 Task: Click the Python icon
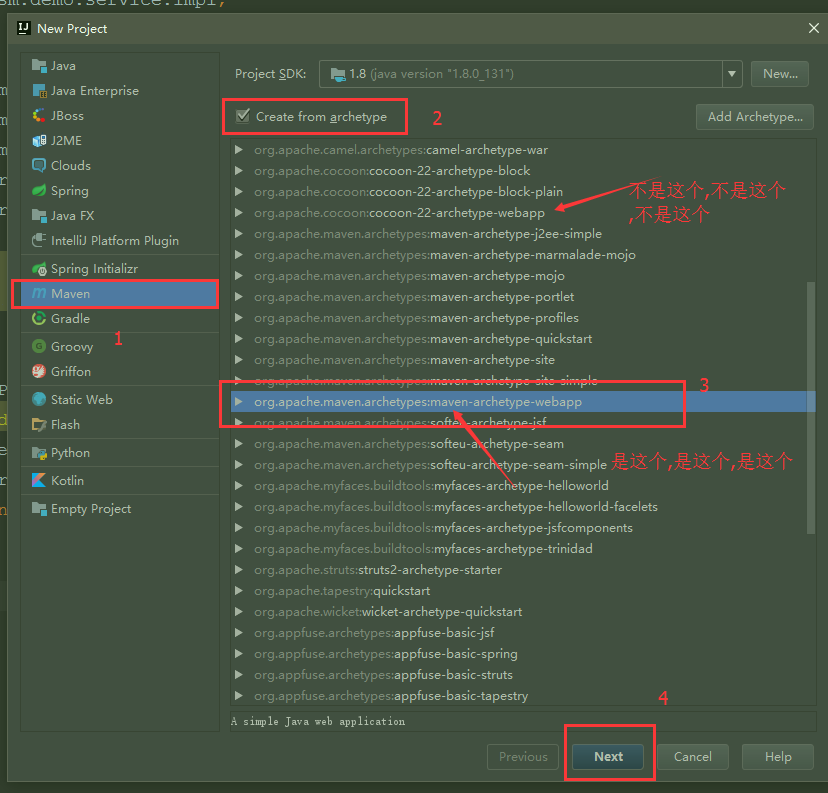(x=39, y=452)
